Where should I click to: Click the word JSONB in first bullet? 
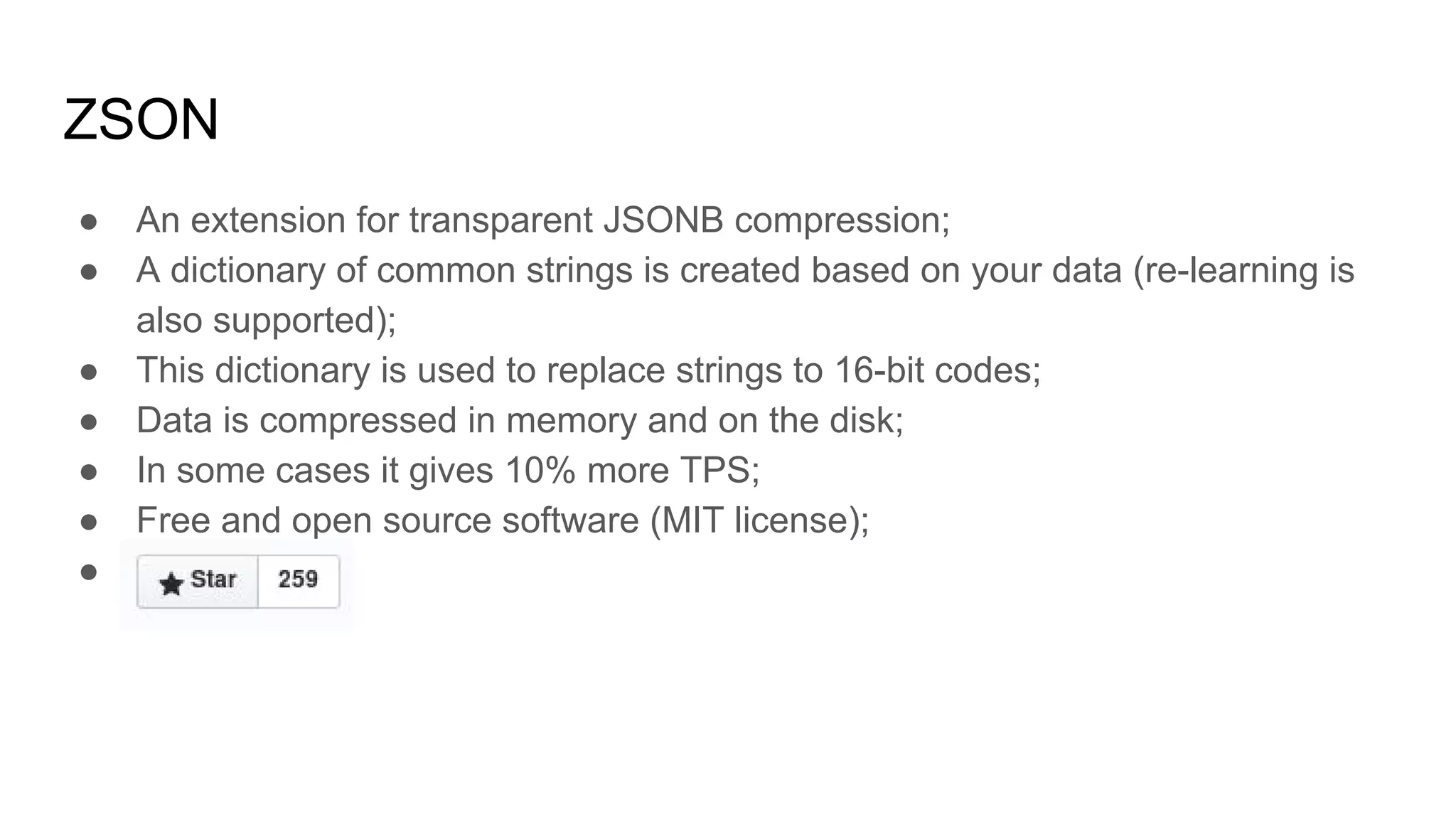tap(663, 220)
